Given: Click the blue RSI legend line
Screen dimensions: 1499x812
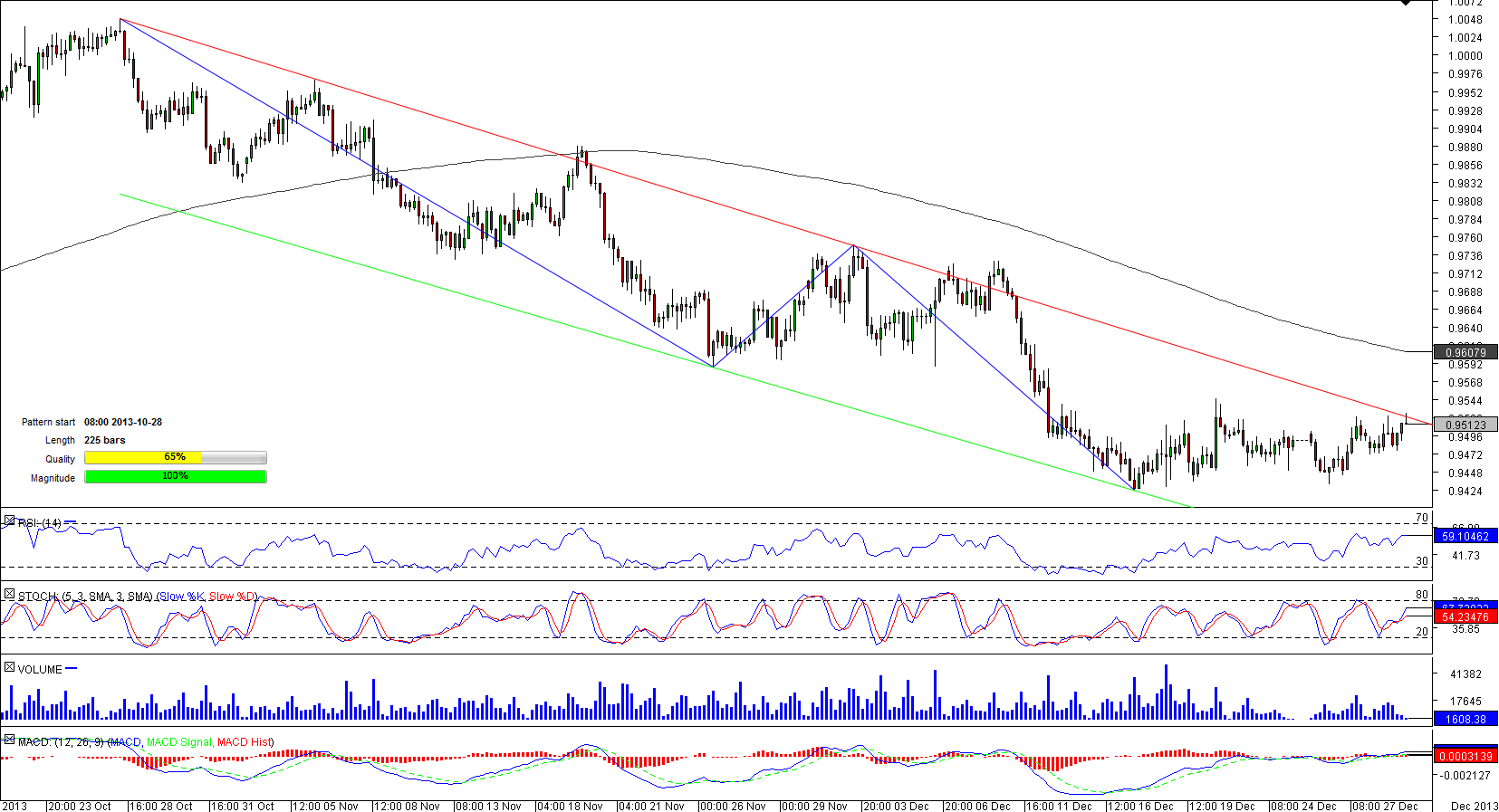Looking at the screenshot, I should 71,522.
